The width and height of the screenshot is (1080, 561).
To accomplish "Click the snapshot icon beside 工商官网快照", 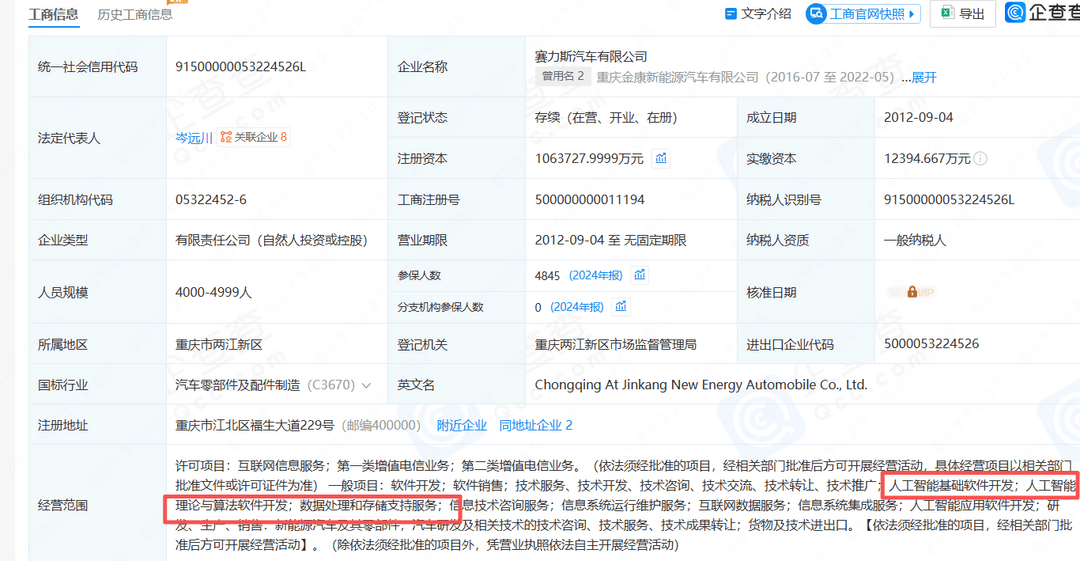I will (x=816, y=14).
